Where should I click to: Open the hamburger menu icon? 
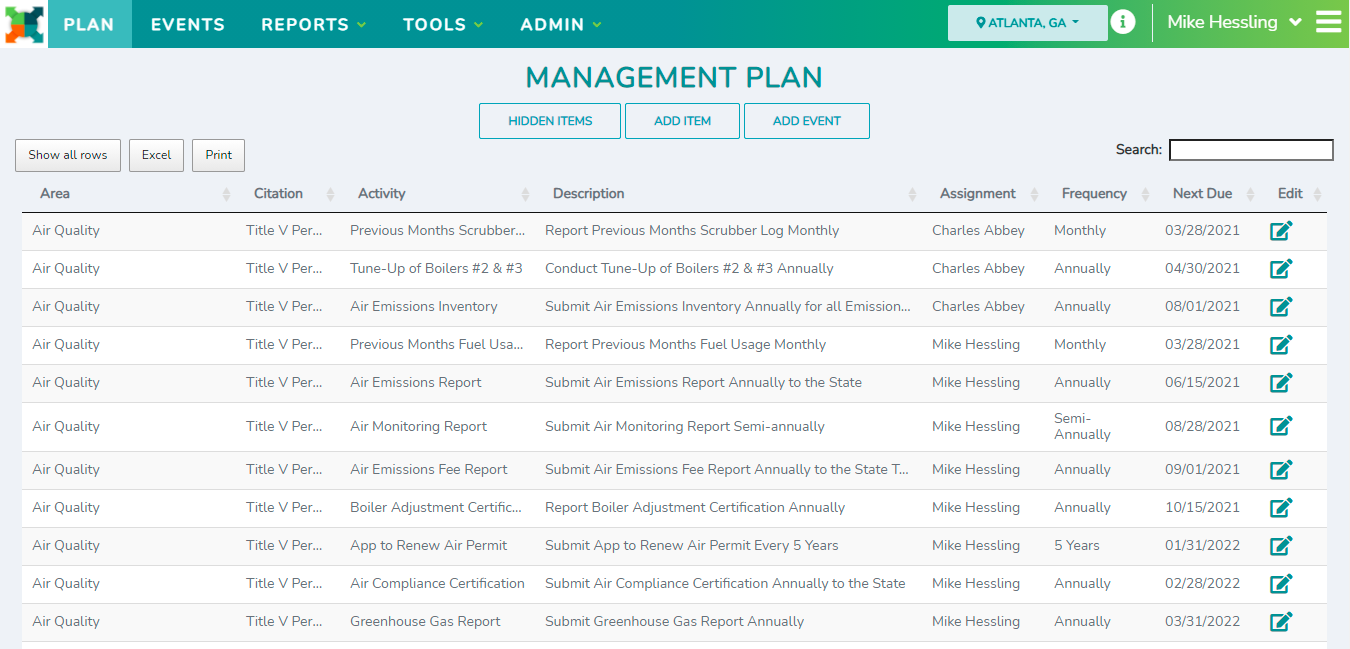[1329, 22]
